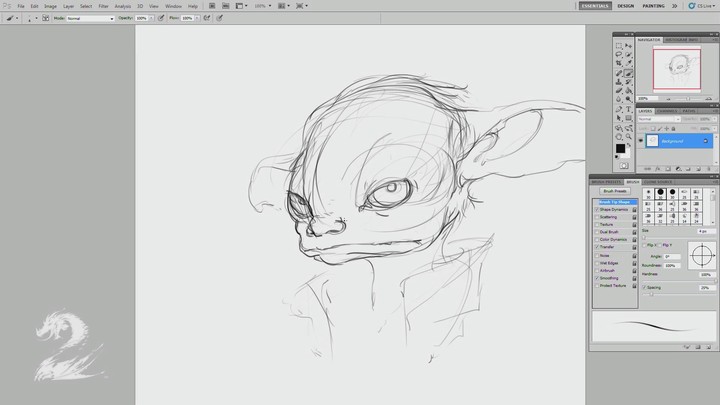This screenshot has width=720, height=405.
Task: Select the History Brush tool
Action: tap(629, 82)
